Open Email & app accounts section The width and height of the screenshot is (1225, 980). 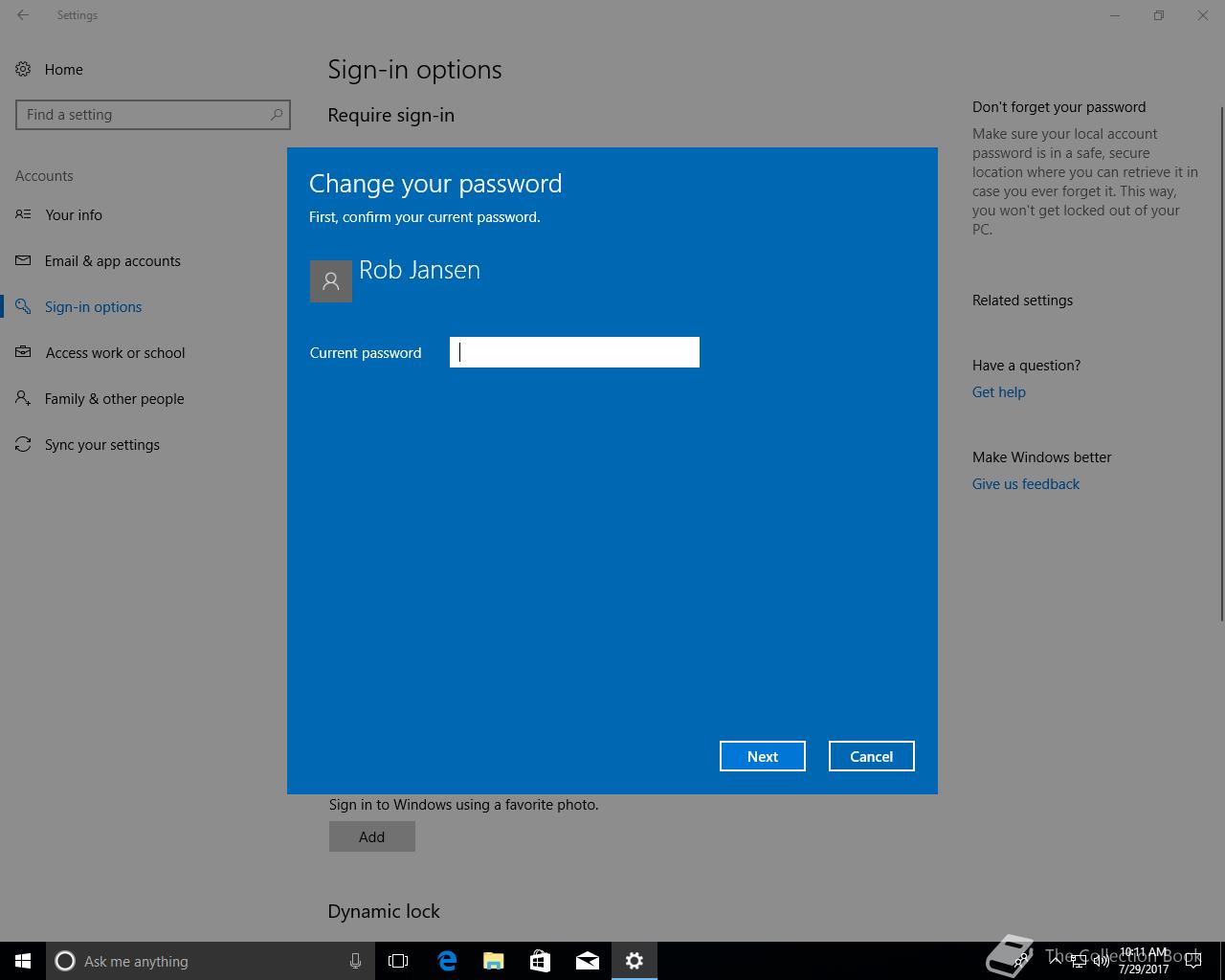point(113,260)
